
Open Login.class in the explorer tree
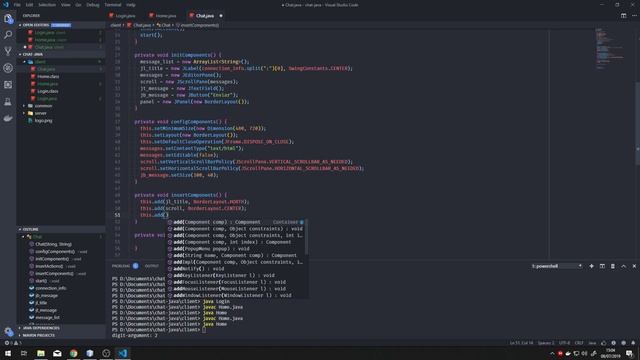(48, 91)
